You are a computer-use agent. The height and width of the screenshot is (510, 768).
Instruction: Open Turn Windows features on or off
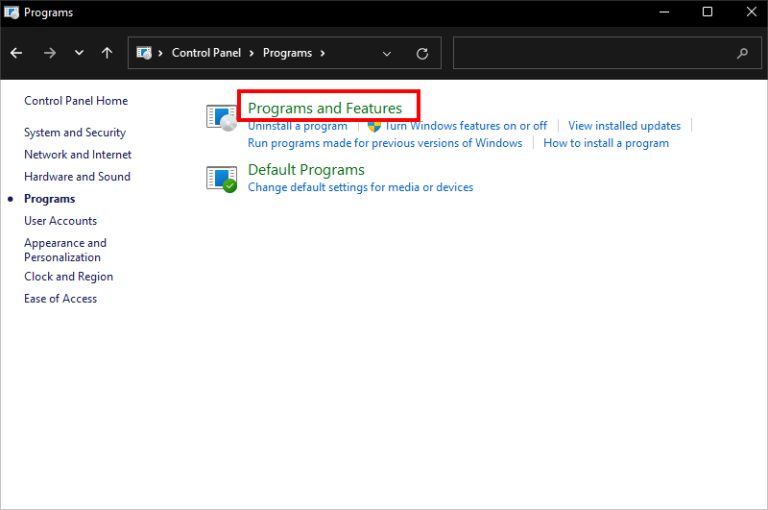pos(465,126)
